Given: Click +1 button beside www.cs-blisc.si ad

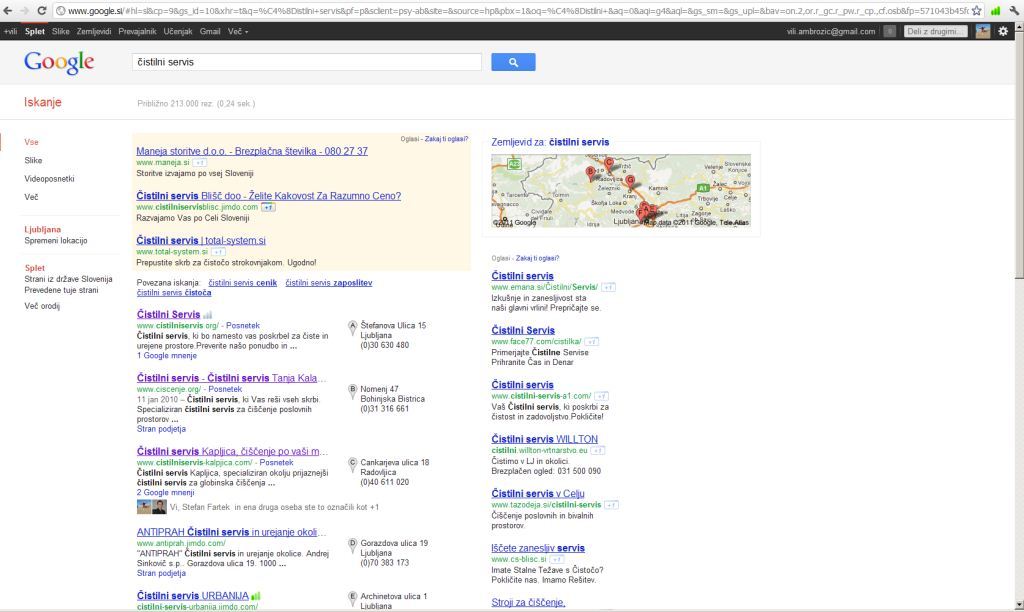Looking at the screenshot, I should pos(557,559).
